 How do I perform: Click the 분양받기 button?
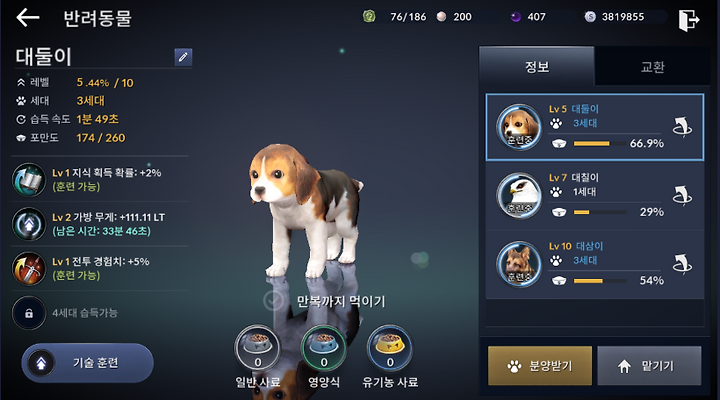[x=540, y=366]
